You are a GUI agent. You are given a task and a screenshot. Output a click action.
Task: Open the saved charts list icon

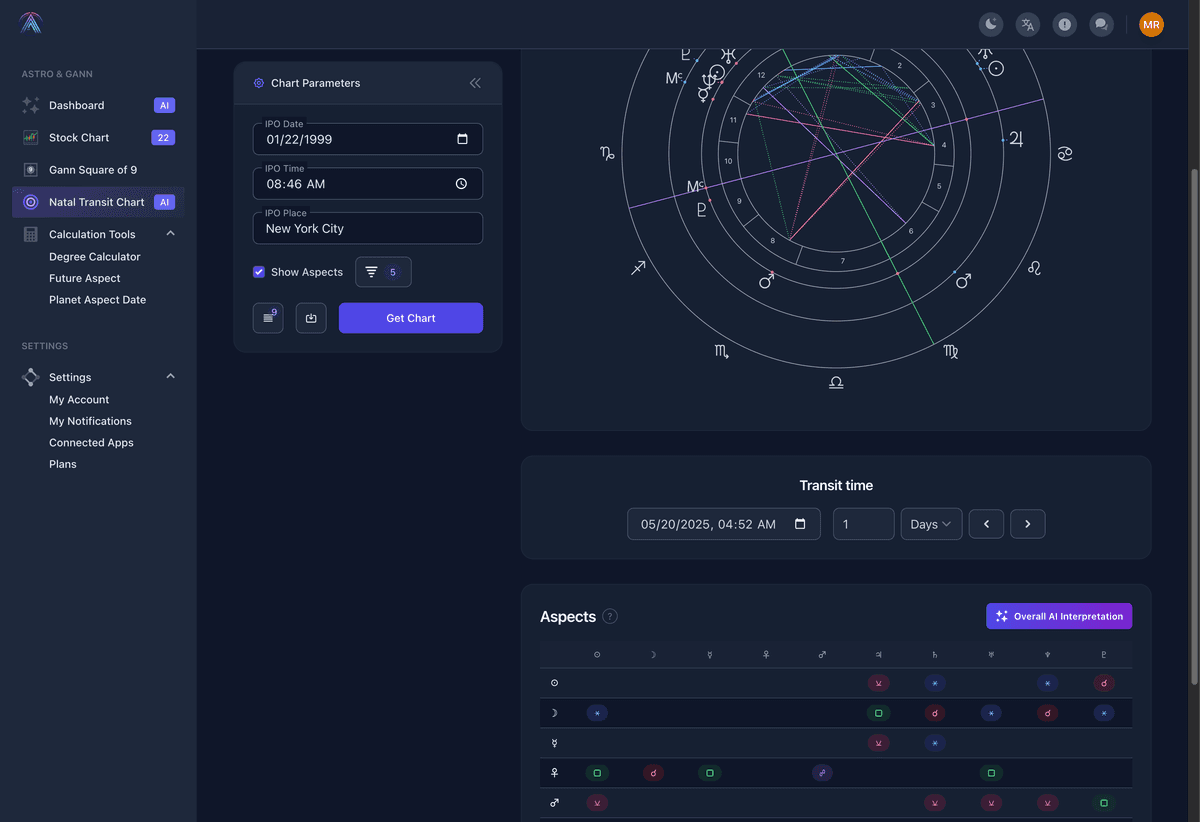[268, 317]
